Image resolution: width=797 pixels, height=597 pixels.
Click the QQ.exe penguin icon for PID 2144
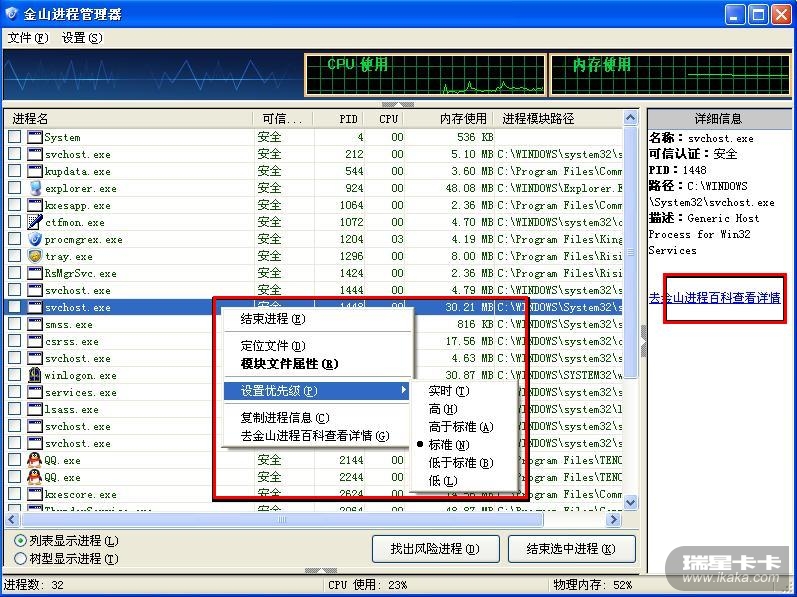(35, 460)
